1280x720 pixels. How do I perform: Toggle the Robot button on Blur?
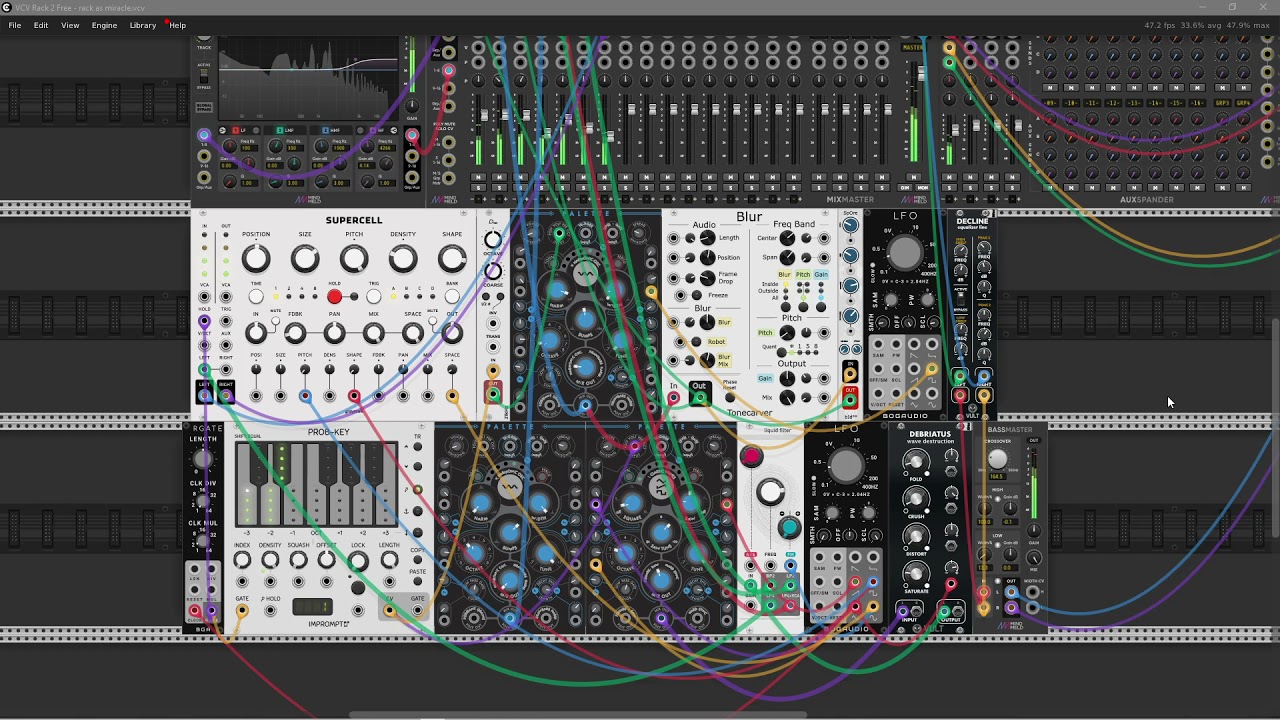tap(698, 342)
